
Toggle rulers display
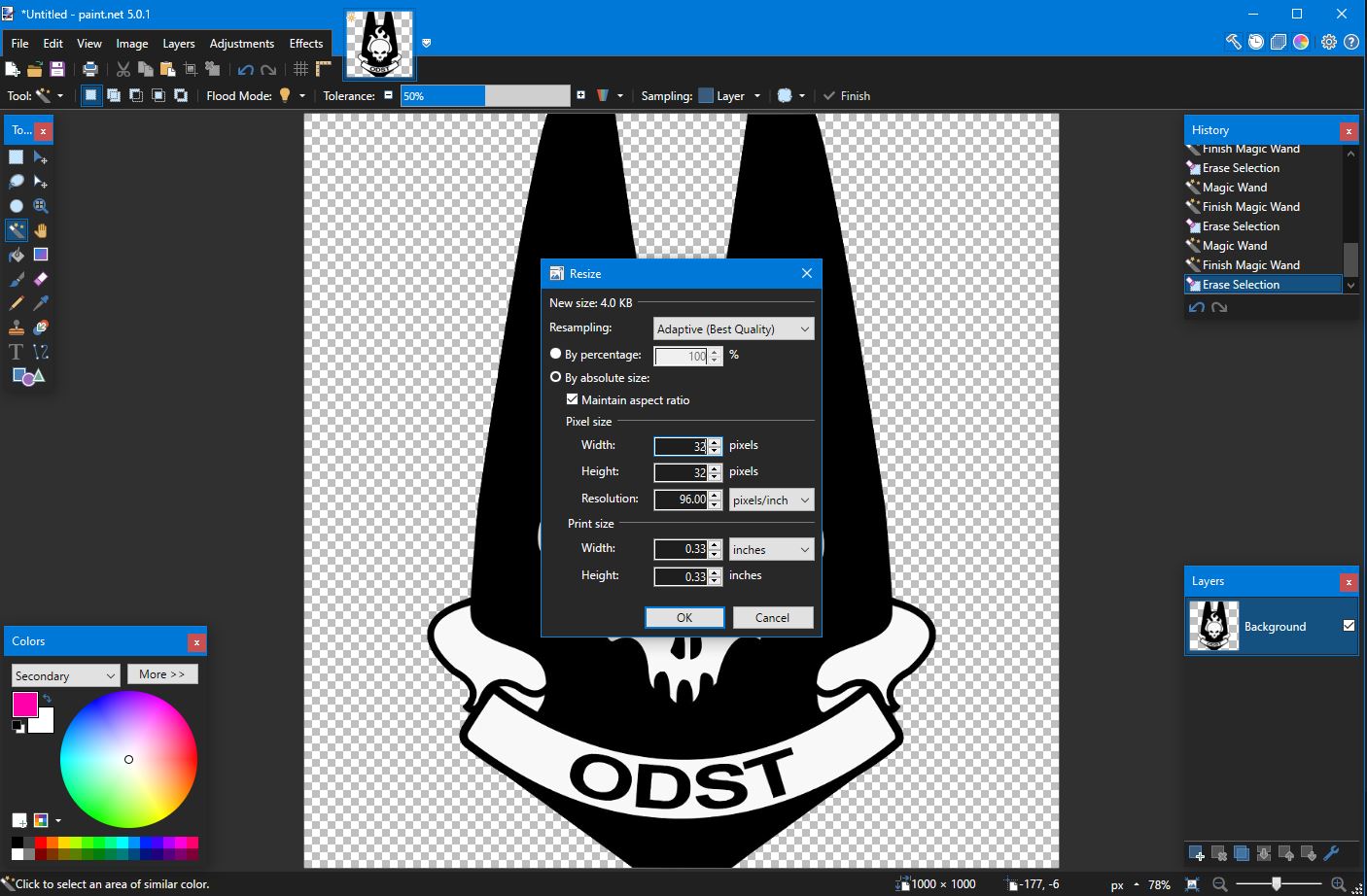point(324,69)
